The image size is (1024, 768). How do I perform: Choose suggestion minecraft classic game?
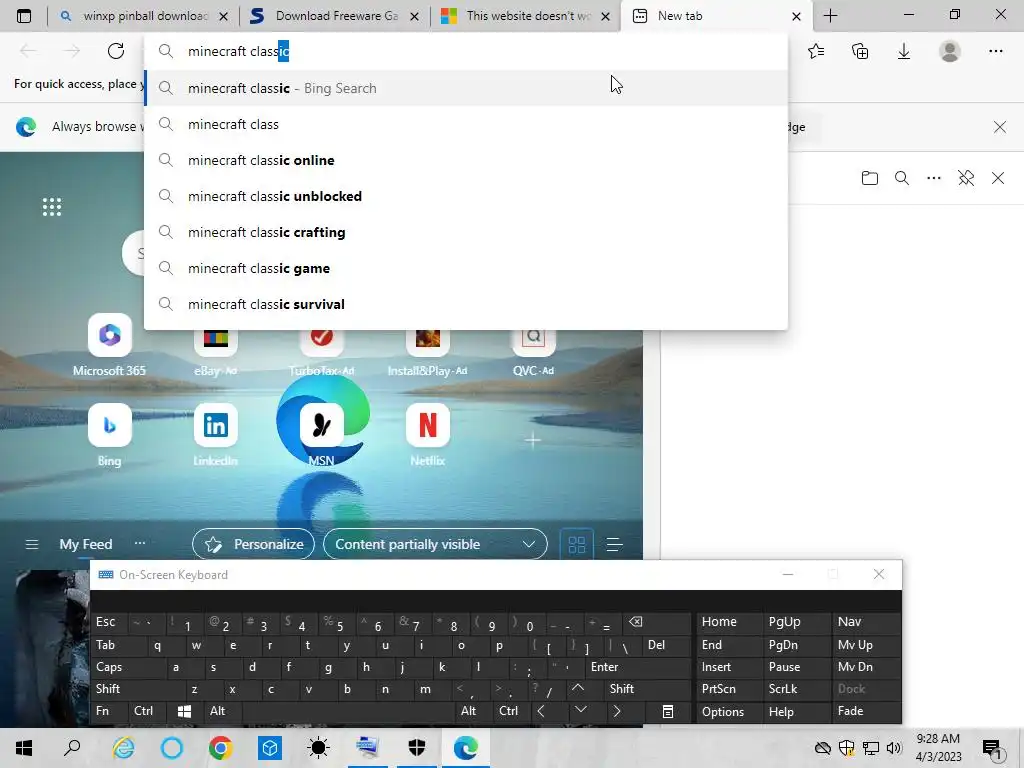point(466,268)
